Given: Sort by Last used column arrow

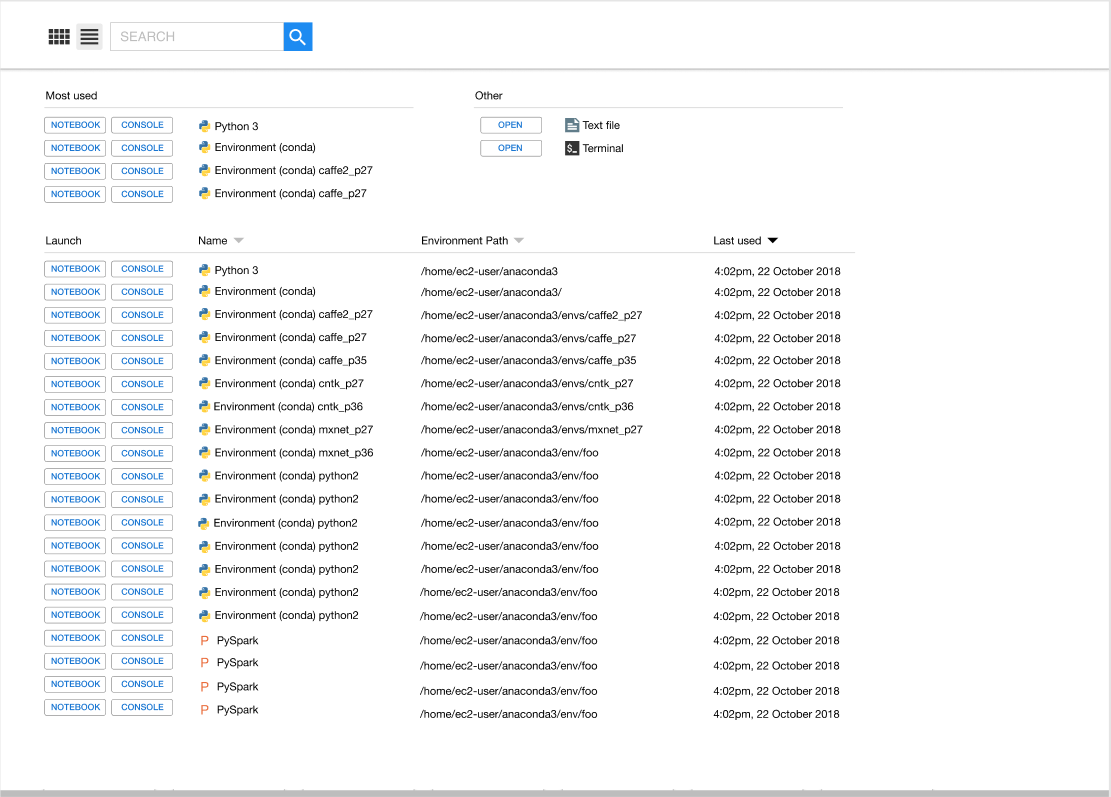Looking at the screenshot, I should pos(772,241).
